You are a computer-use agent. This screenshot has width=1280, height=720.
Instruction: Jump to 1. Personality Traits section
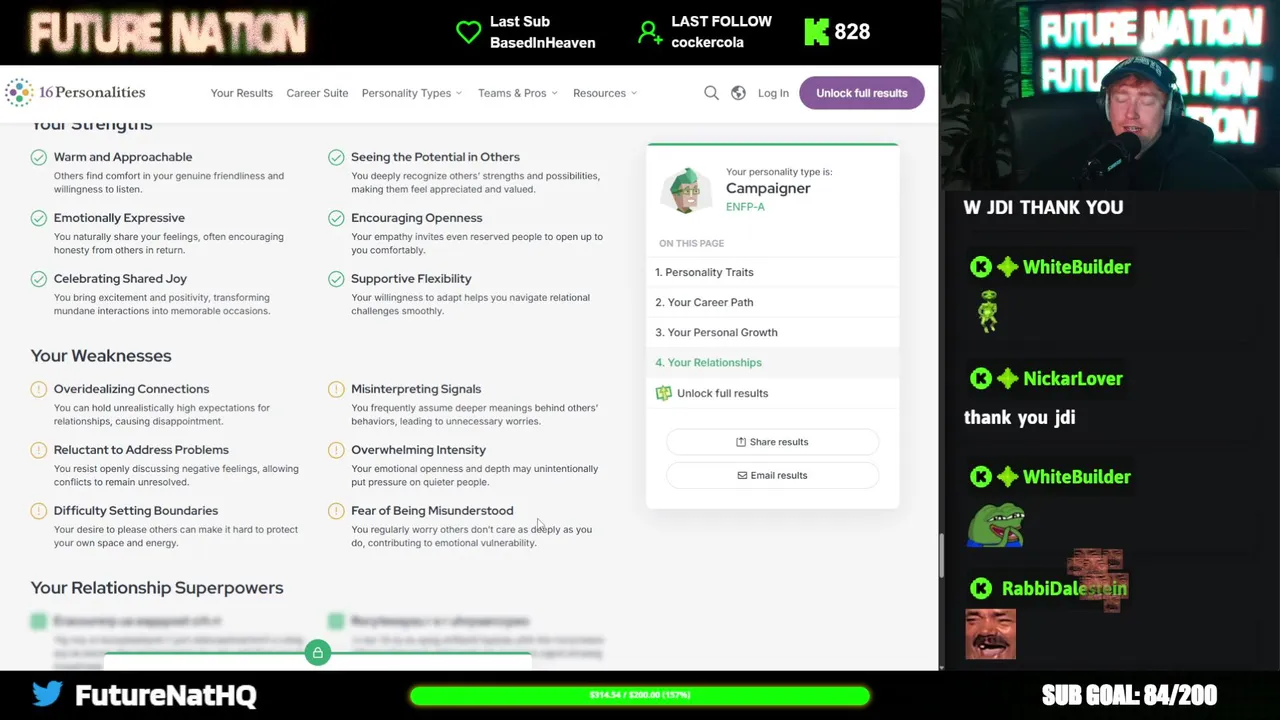[x=772, y=272]
